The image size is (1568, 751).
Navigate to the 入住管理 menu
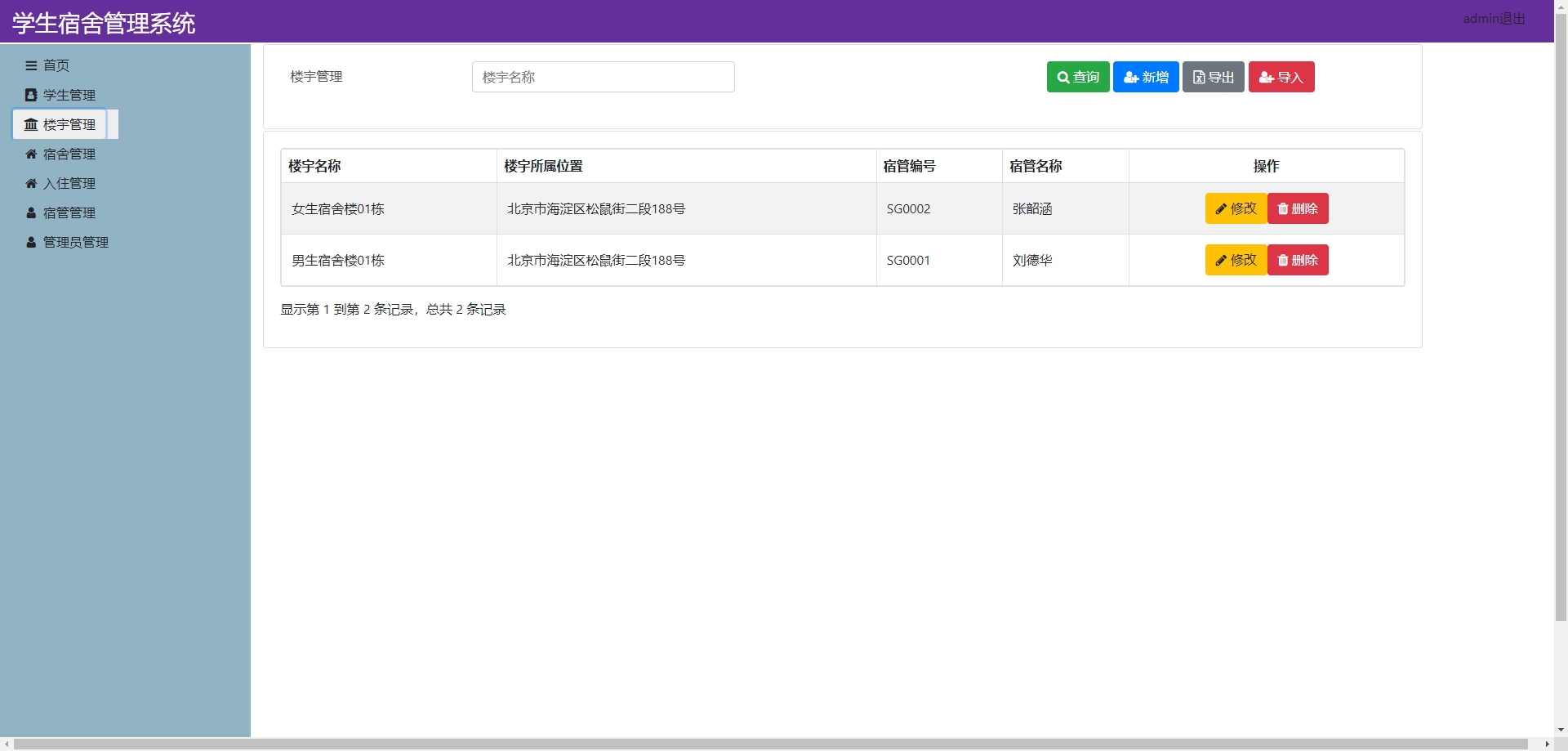69,183
